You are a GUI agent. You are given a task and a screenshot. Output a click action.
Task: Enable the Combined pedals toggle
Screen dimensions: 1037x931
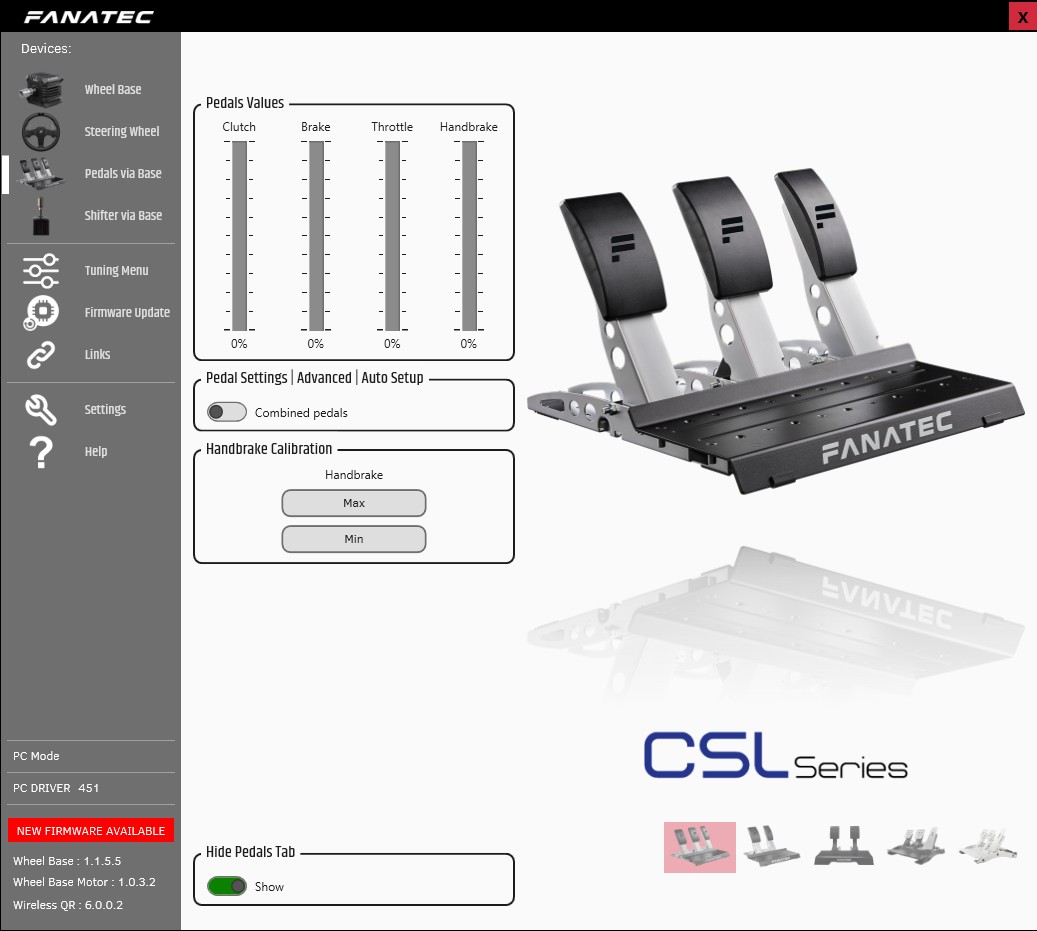227,412
